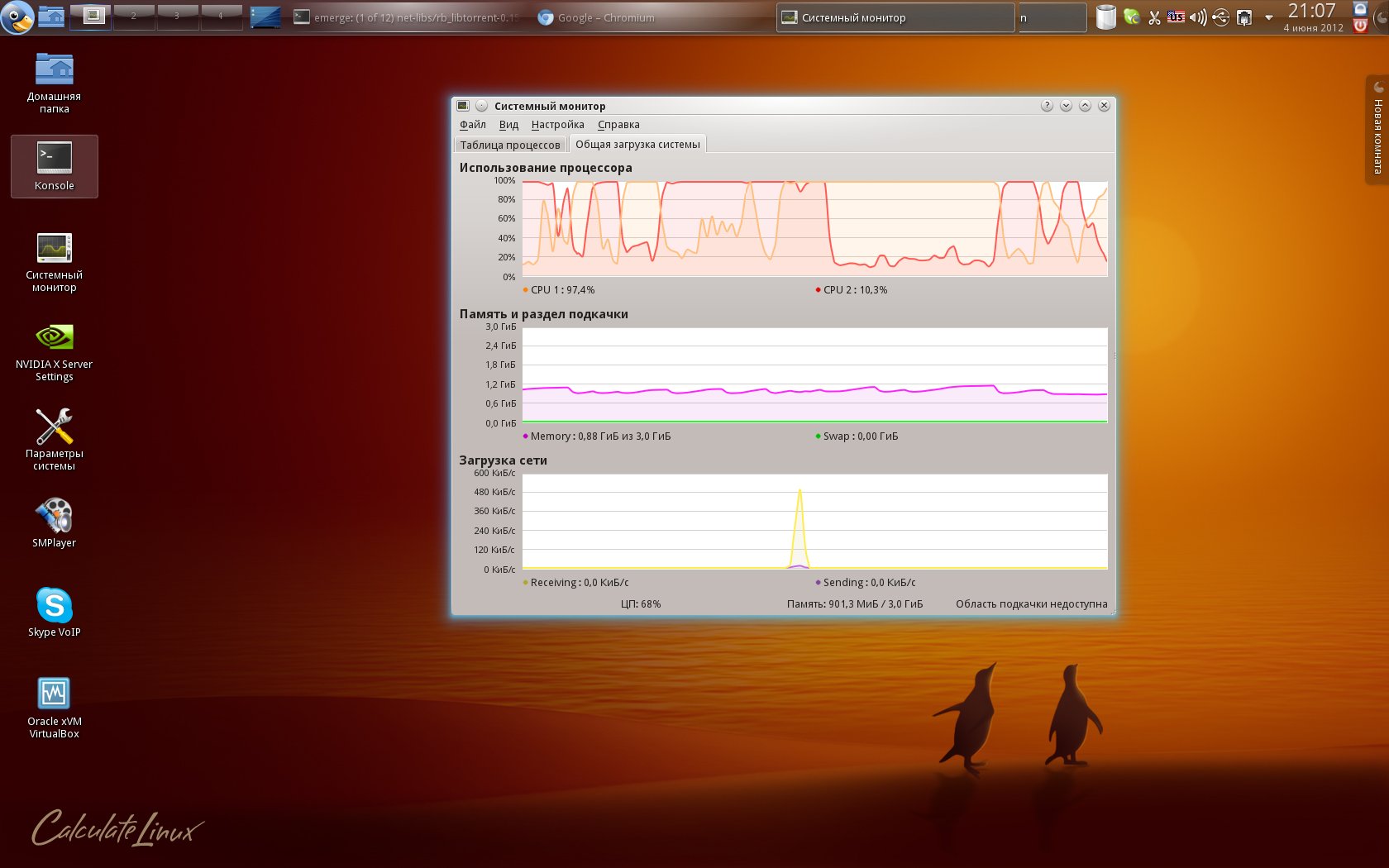The height and width of the screenshot is (868, 1389).
Task: Launch Skype VoIP from the desktop
Action: click(x=55, y=613)
